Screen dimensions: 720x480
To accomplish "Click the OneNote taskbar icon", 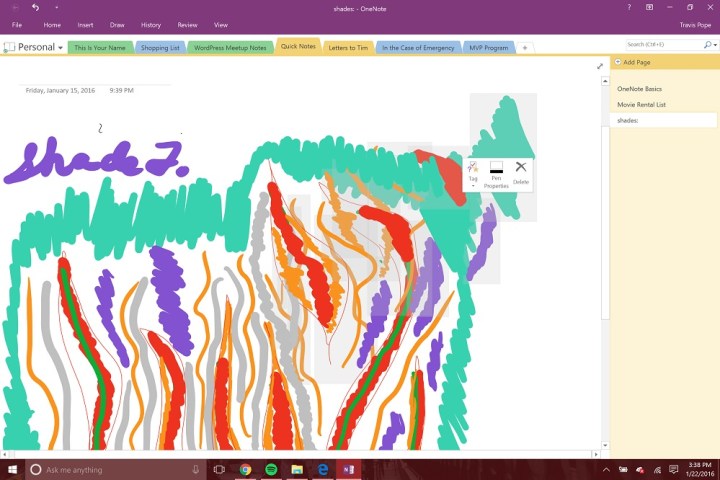I will pos(348,469).
